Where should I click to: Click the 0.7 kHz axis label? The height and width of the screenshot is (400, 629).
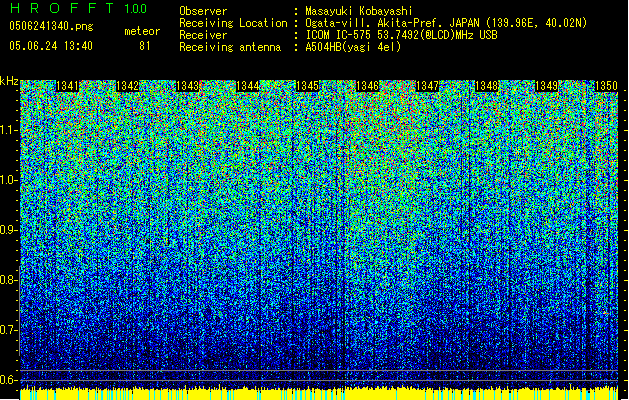pyautogui.click(x=8, y=330)
